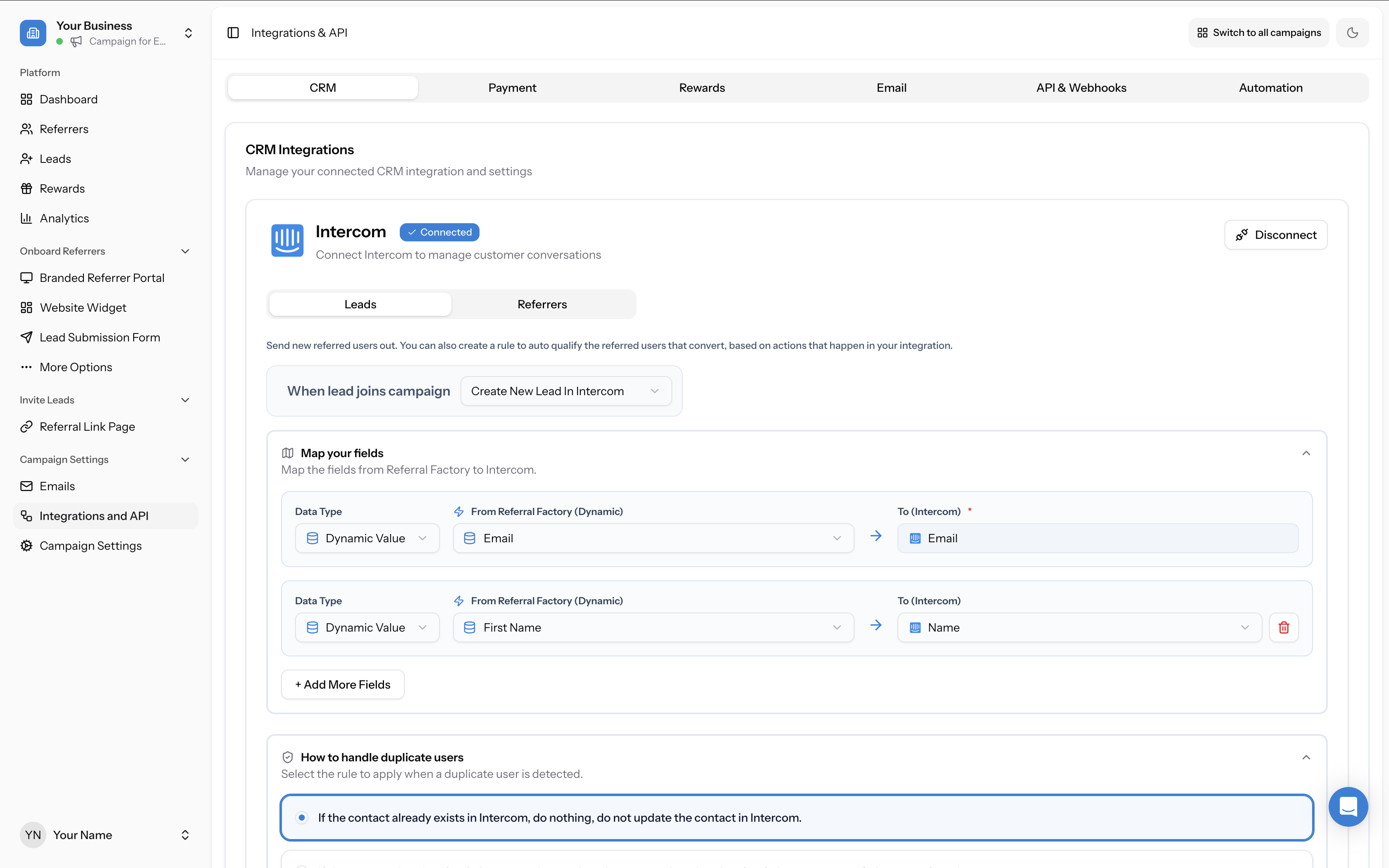Collapse the sidebar with the panel icon
This screenshot has height=868, width=1389.
(233, 33)
